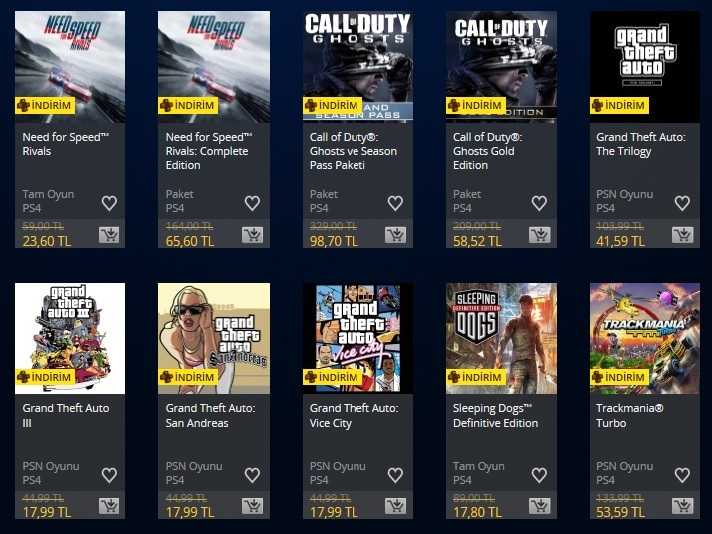The image size is (712, 534).
Task: Add Need for Speed Rivals to cart
Action: (109, 235)
